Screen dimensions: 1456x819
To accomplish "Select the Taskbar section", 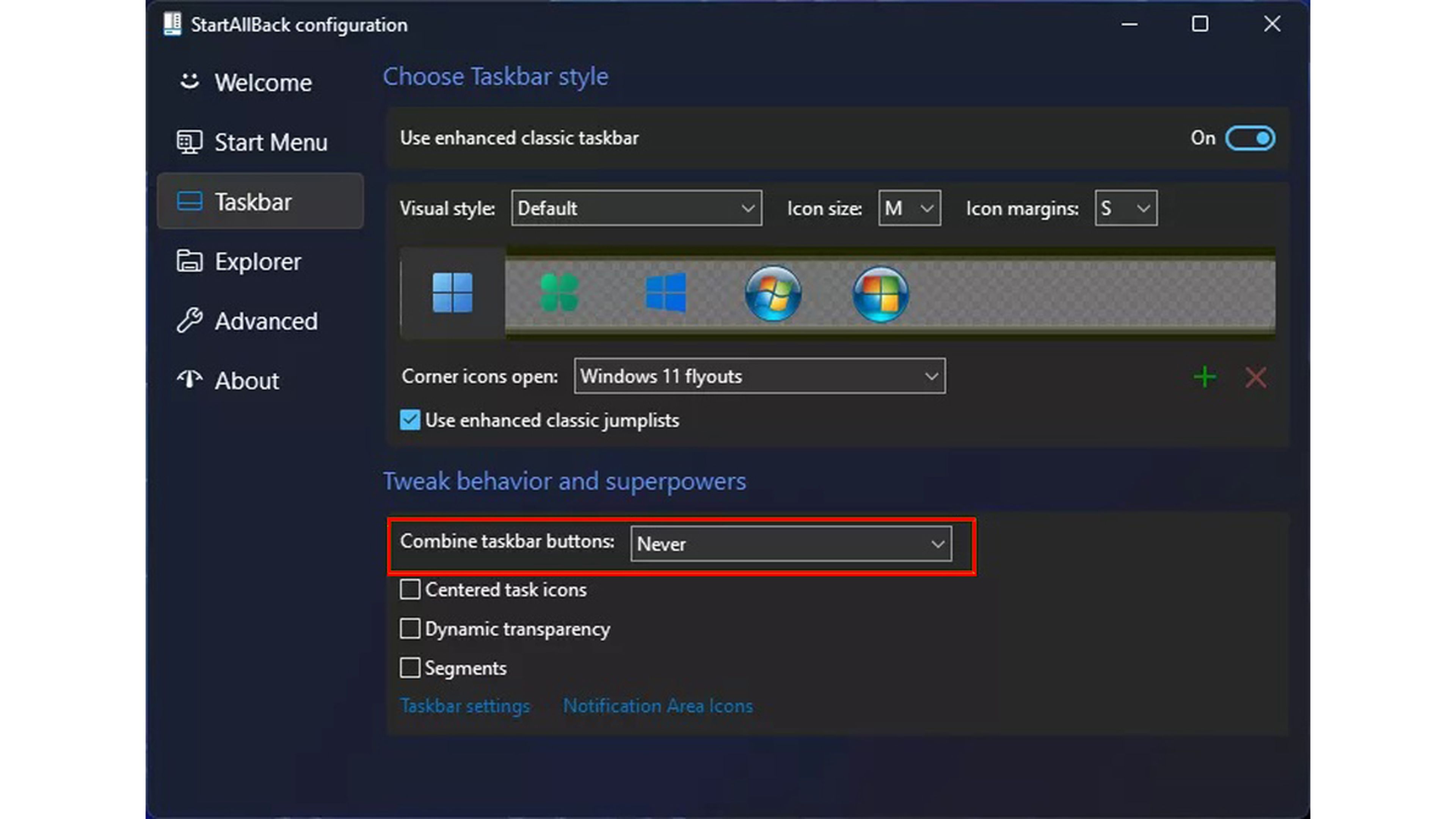I will 260,201.
